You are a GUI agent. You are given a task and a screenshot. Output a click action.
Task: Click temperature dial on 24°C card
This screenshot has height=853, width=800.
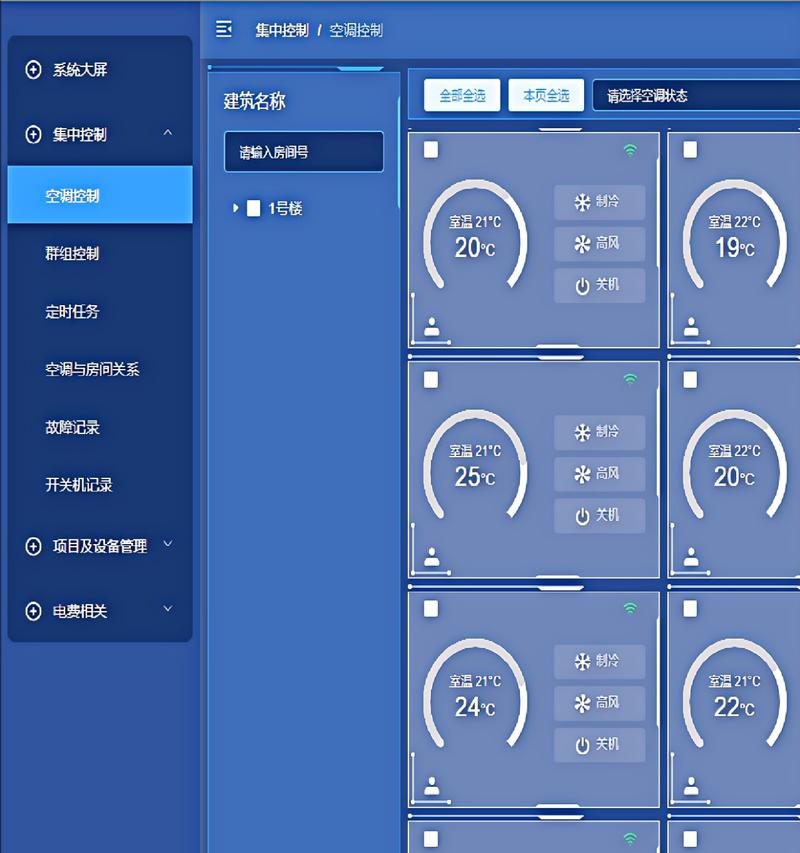tap(475, 694)
